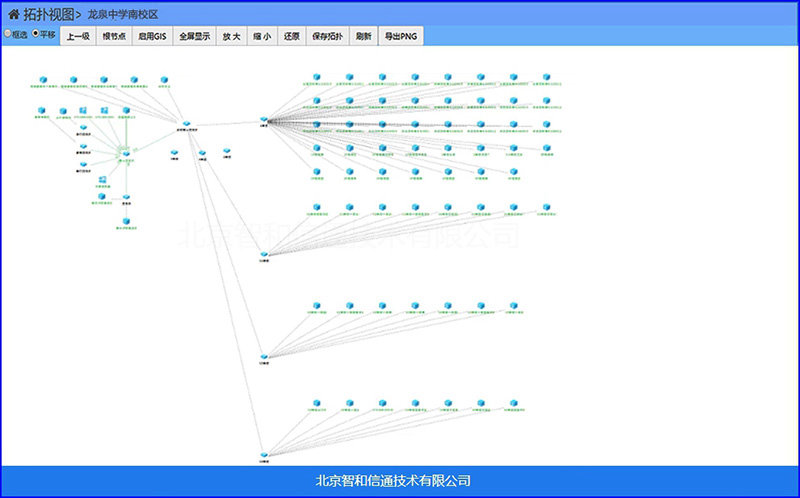Save layout via 保存拓扑
Image resolution: width=800 pixels, height=498 pixels.
[328, 36]
